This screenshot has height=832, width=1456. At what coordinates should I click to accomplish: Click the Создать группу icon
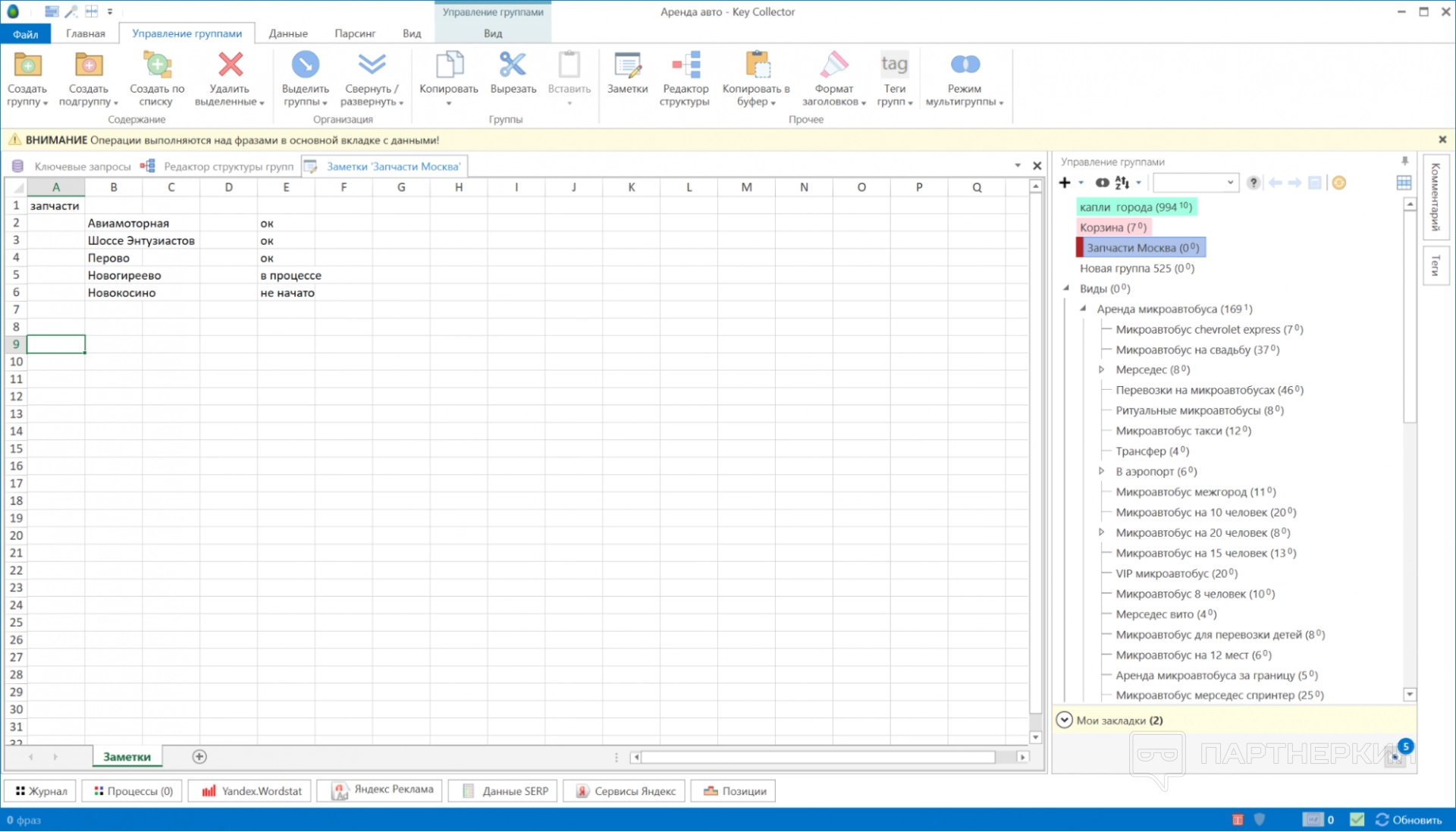pyautogui.click(x=28, y=66)
